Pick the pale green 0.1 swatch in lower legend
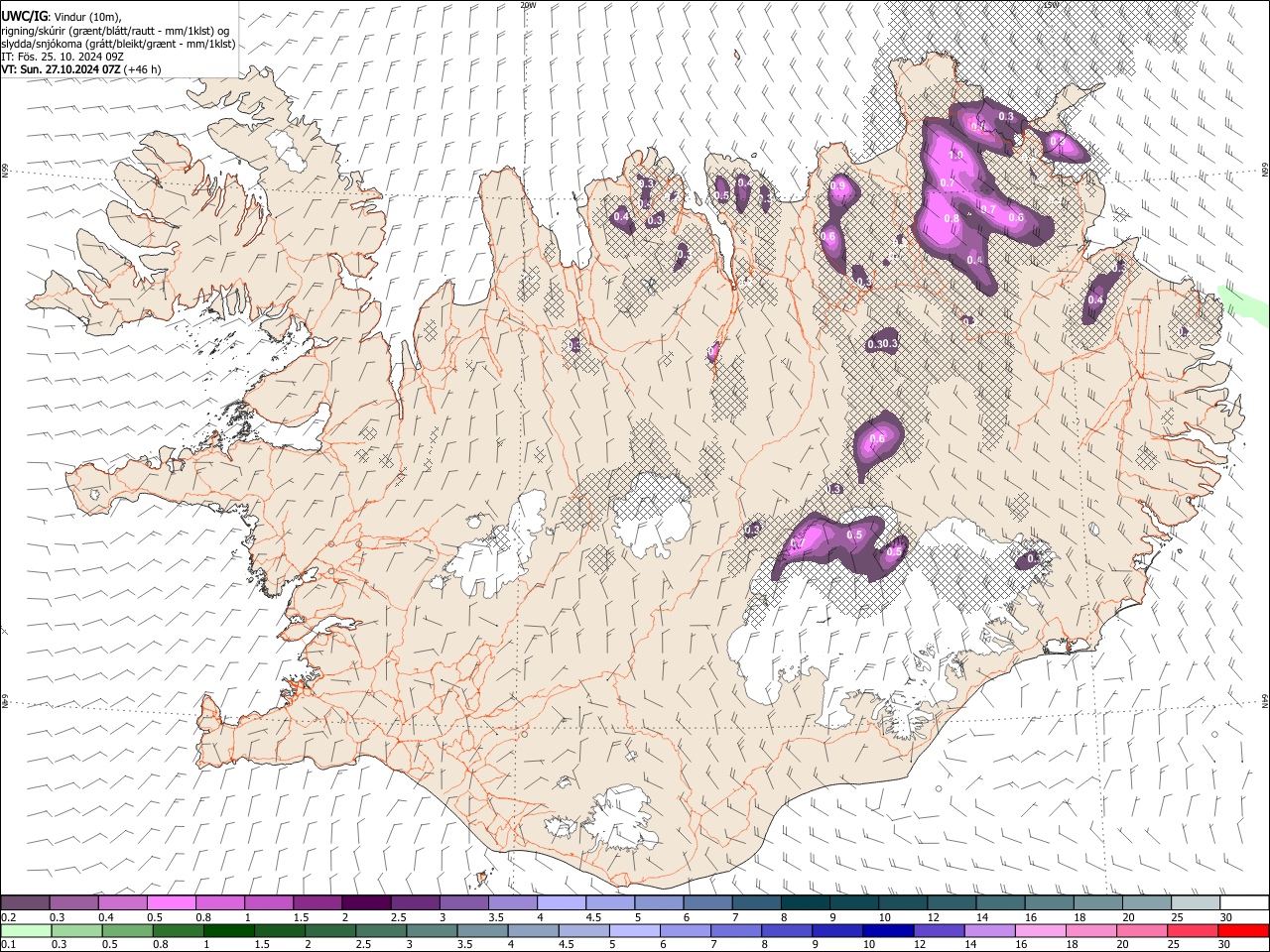 click(26, 930)
